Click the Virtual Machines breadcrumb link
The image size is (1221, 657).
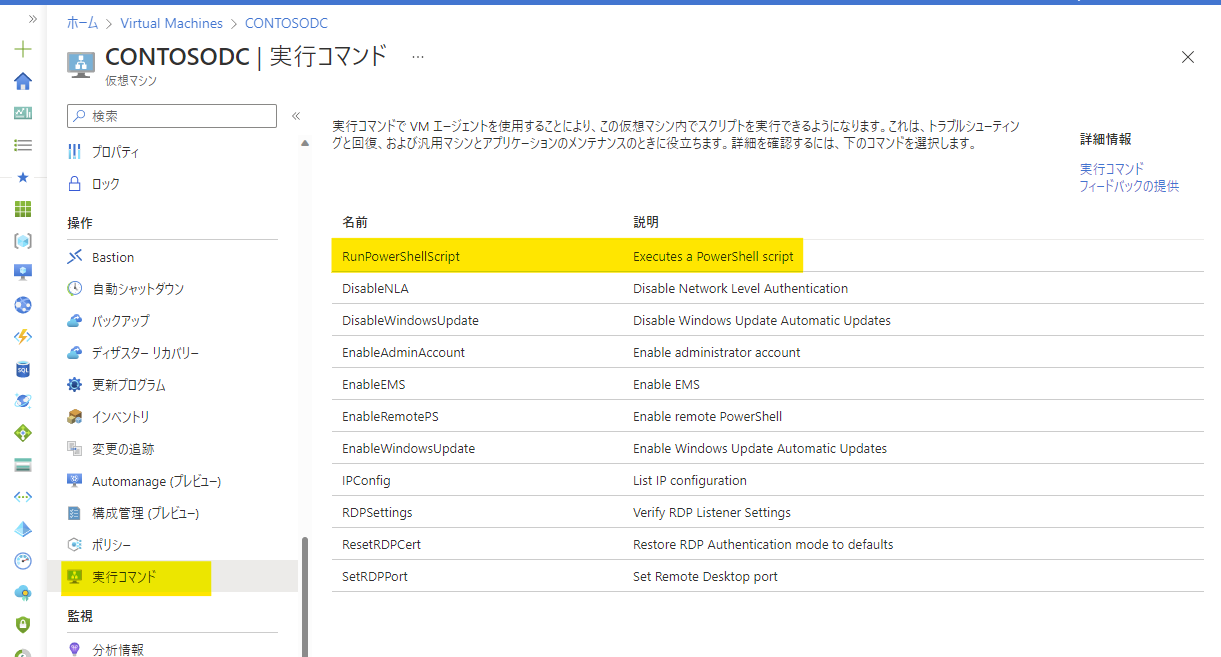click(170, 23)
